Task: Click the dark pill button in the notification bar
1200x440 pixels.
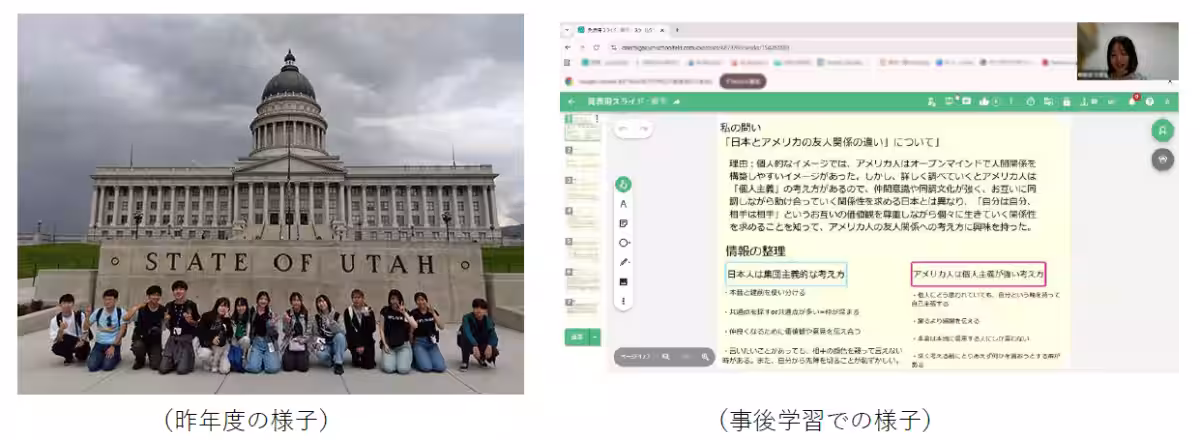Action: pyautogui.click(x=743, y=81)
